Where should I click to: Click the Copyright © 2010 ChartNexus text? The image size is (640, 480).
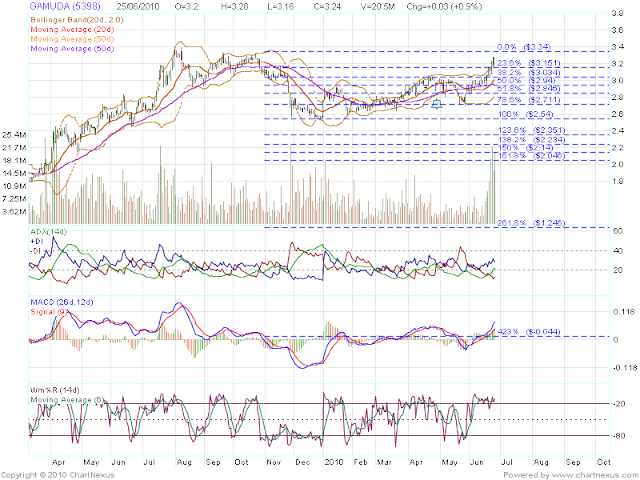click(x=58, y=475)
